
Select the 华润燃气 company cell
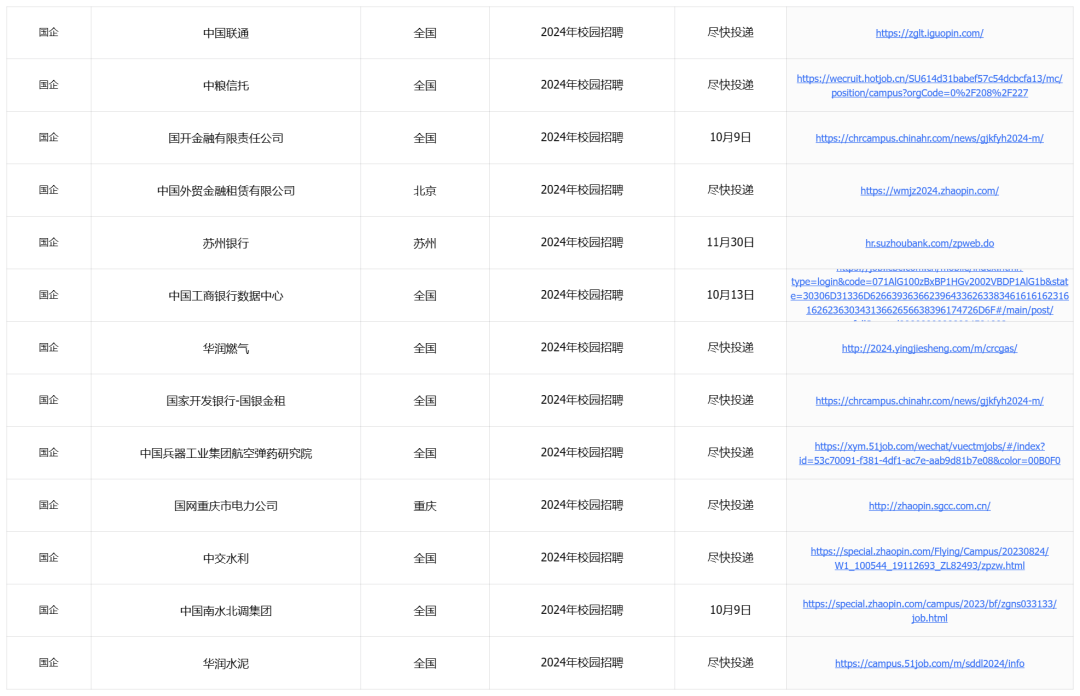226,348
